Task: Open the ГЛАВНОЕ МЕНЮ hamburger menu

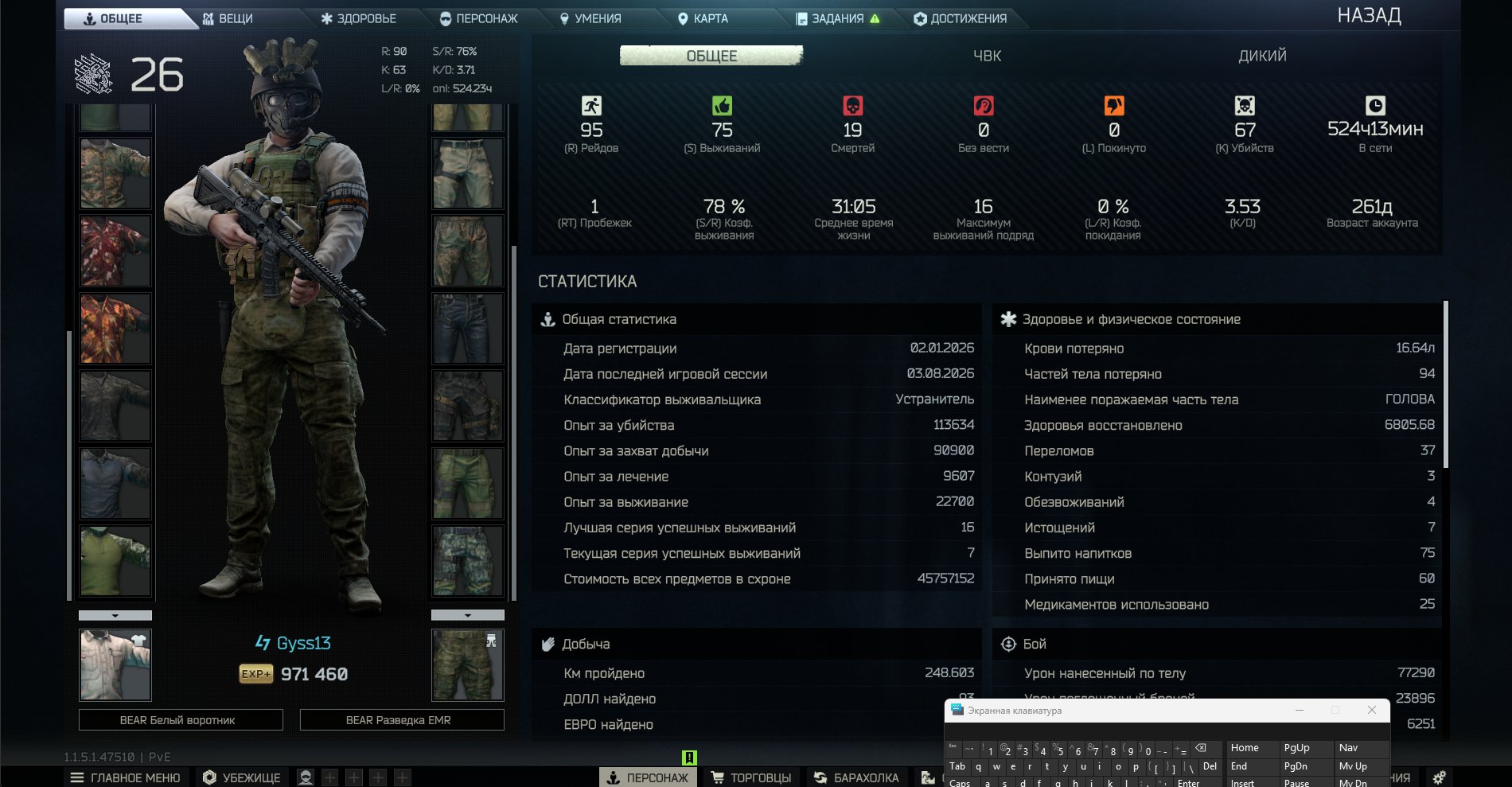Action: 126,777
